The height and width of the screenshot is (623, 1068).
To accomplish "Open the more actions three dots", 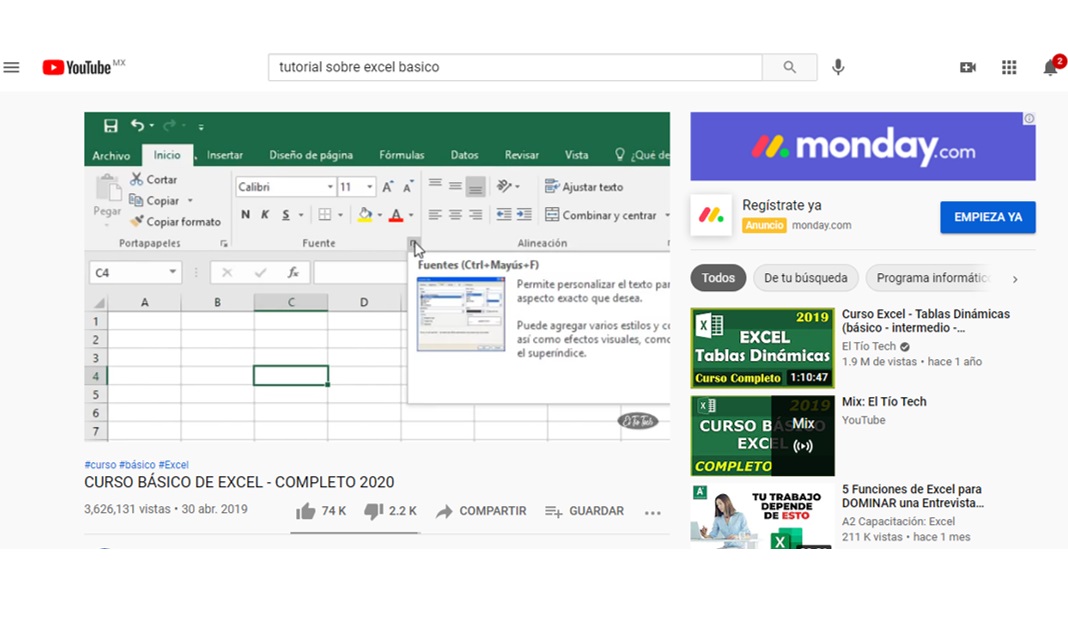I will pyautogui.click(x=653, y=513).
